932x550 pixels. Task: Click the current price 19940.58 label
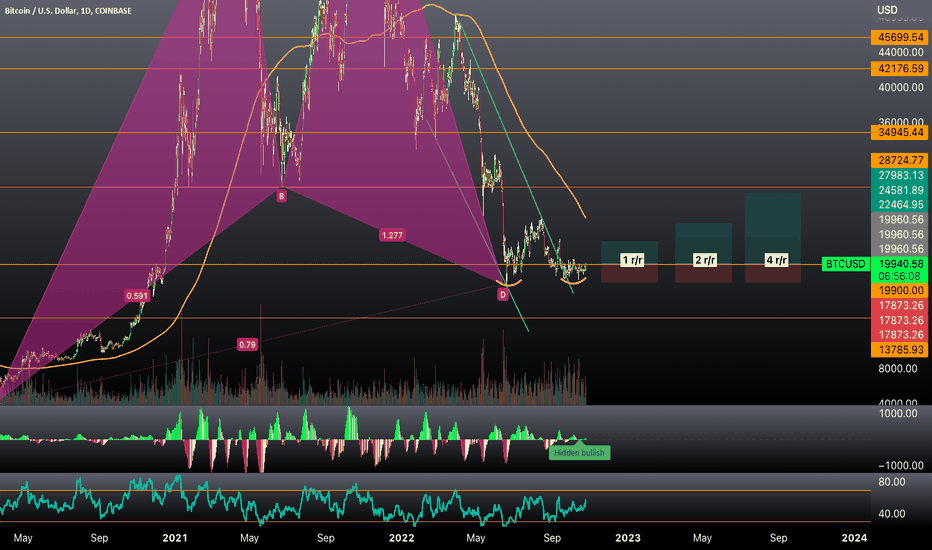click(x=900, y=263)
